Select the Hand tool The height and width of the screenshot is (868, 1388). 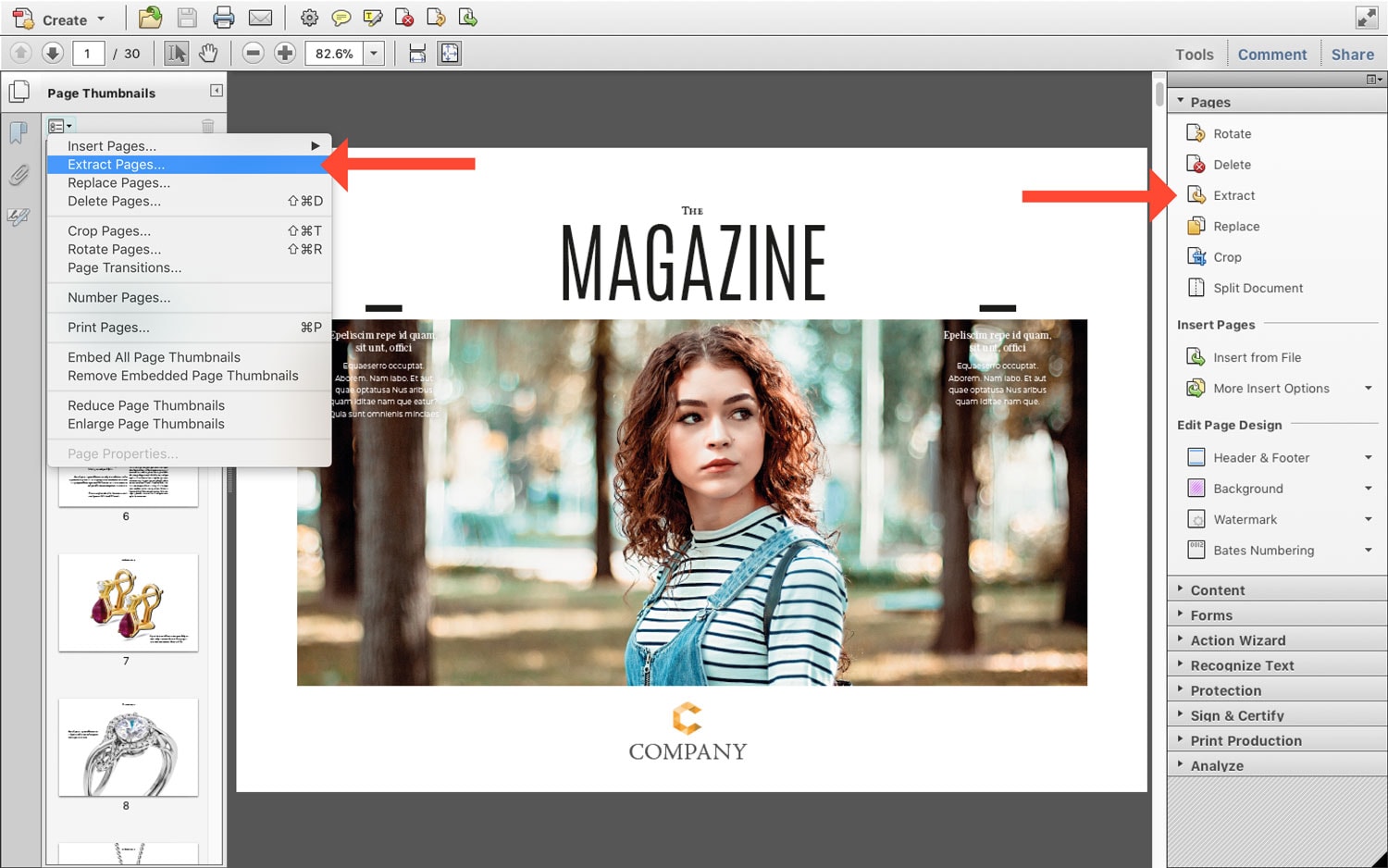coord(208,53)
